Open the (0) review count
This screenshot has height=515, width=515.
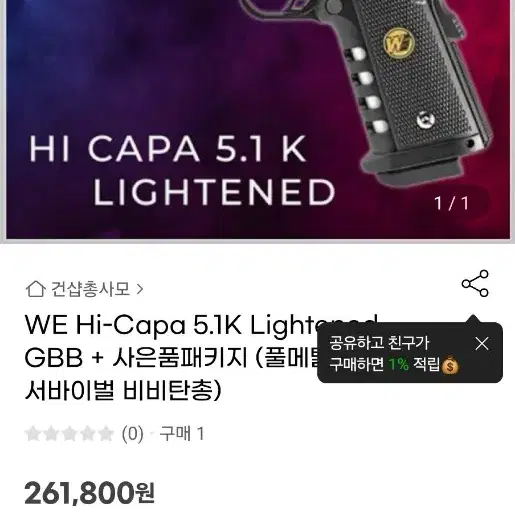click(x=133, y=434)
